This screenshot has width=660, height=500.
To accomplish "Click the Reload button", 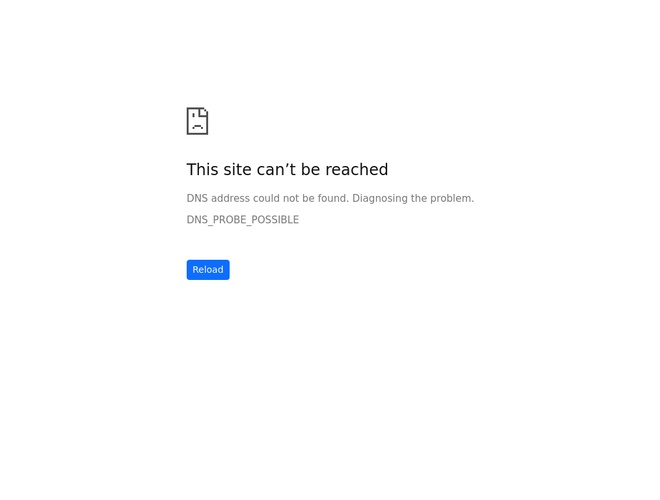I will pyautogui.click(x=208, y=270).
